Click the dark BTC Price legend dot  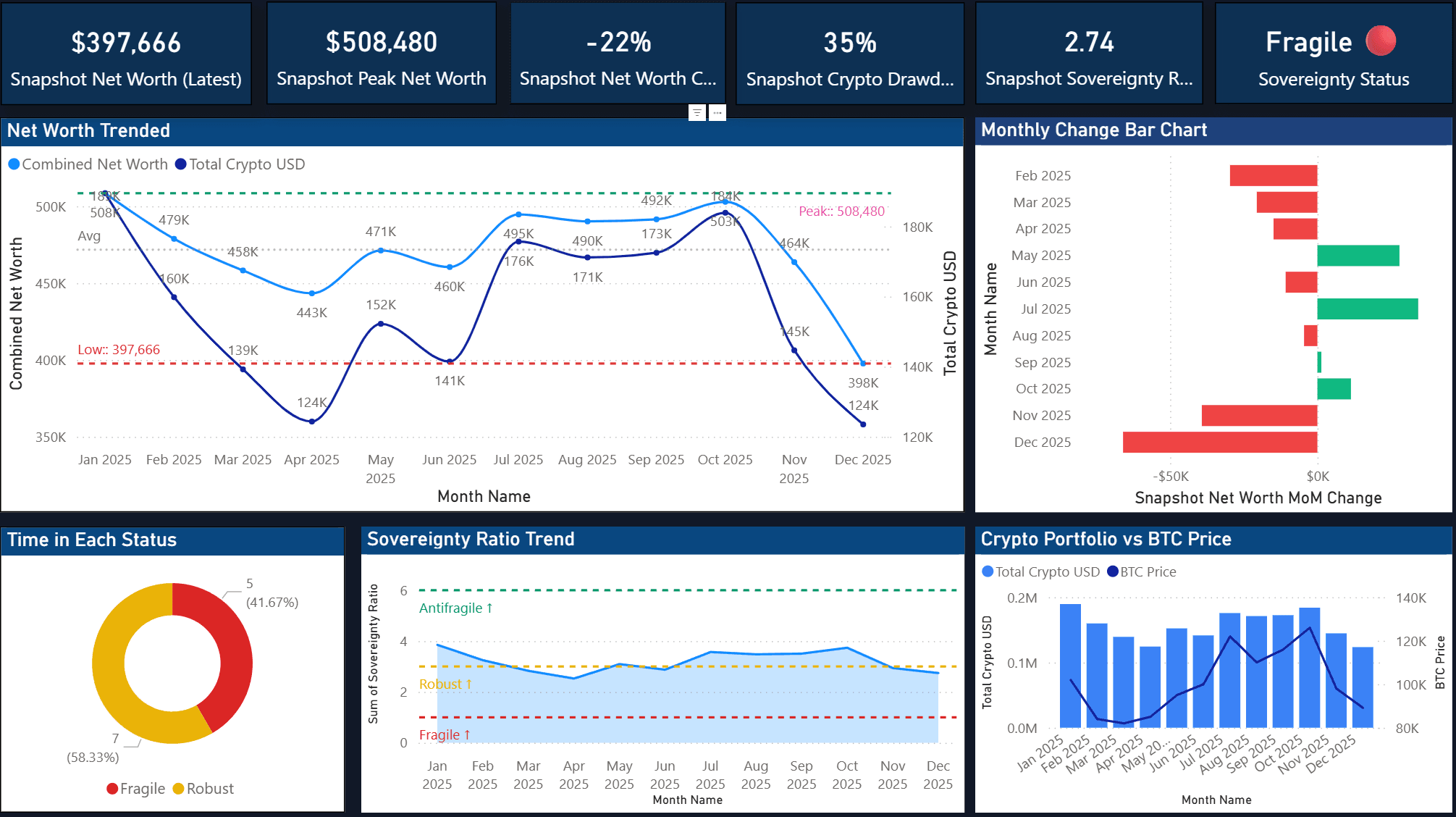1112,571
